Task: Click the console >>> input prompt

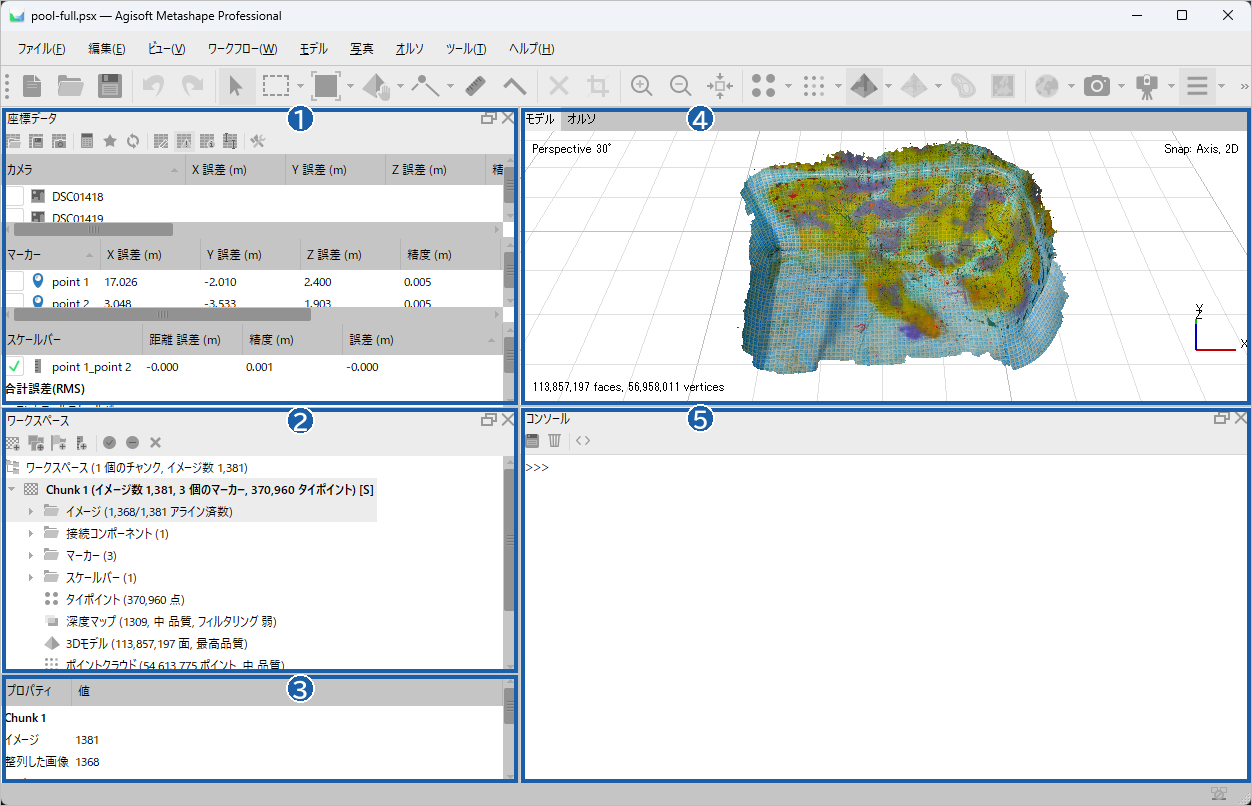Action: pos(537,468)
